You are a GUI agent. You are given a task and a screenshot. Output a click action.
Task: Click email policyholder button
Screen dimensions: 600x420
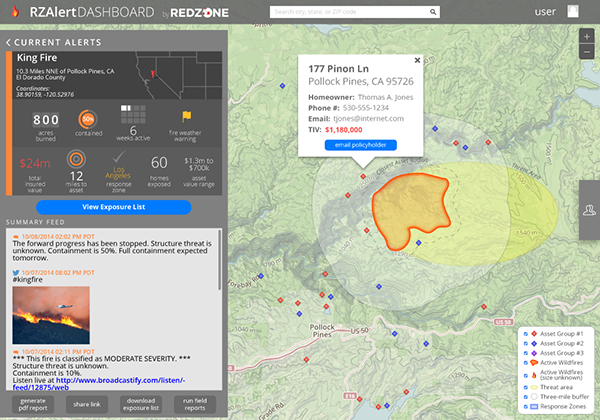pyautogui.click(x=361, y=145)
